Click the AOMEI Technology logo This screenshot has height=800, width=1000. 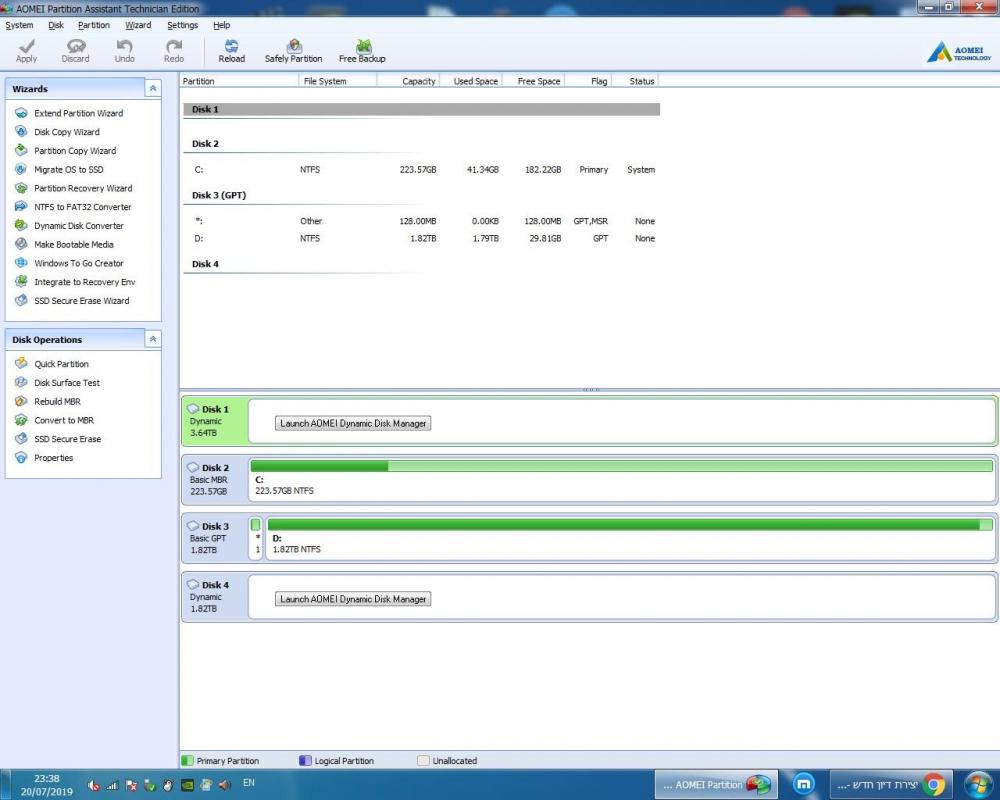point(959,52)
